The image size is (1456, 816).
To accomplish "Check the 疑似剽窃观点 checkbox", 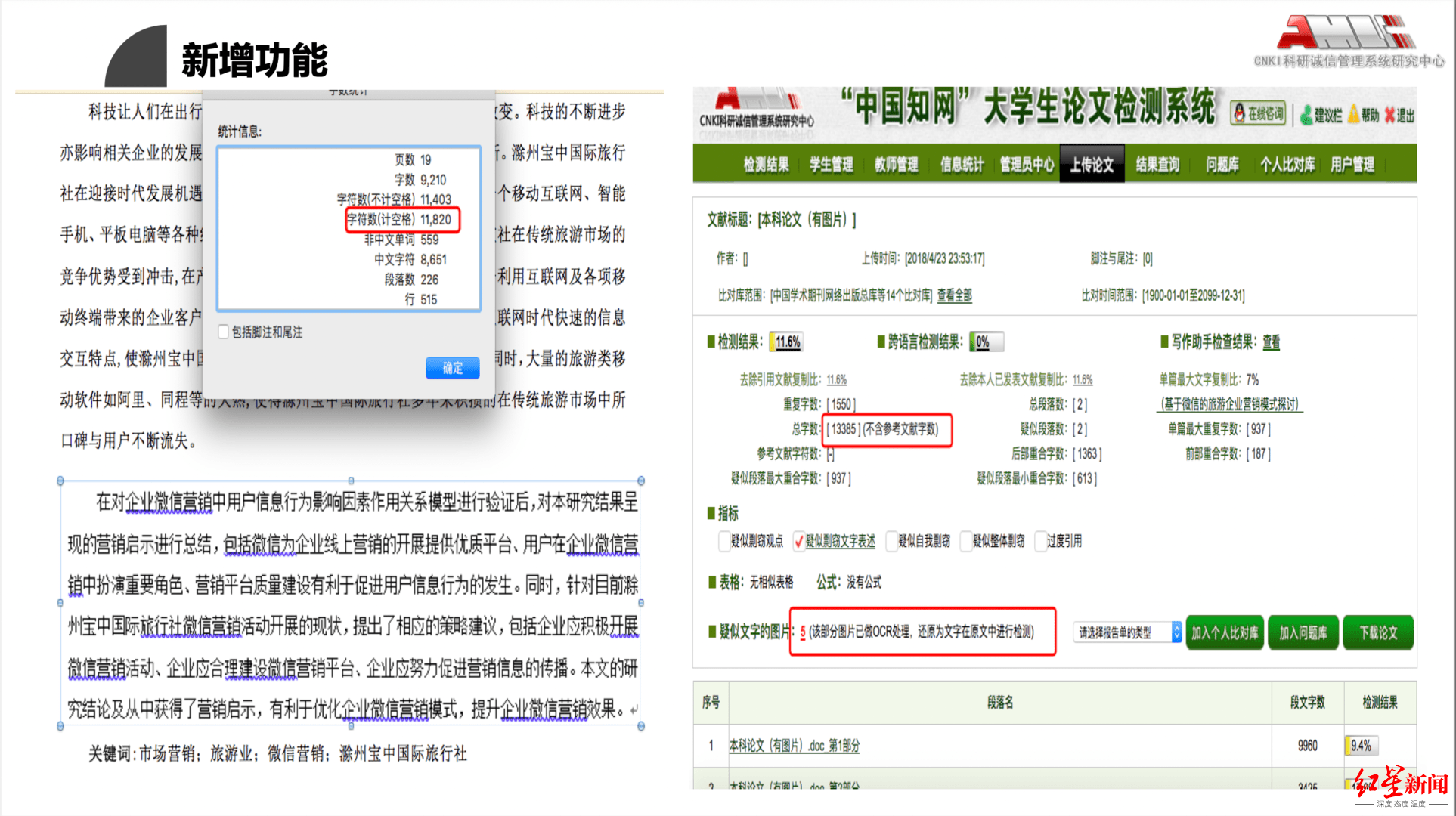I will [x=724, y=541].
